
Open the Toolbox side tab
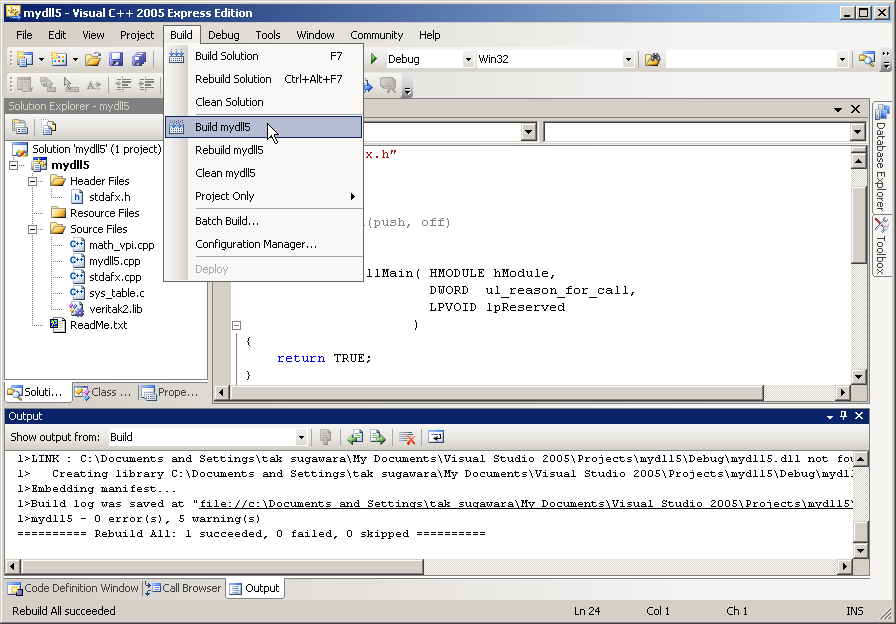tap(882, 246)
